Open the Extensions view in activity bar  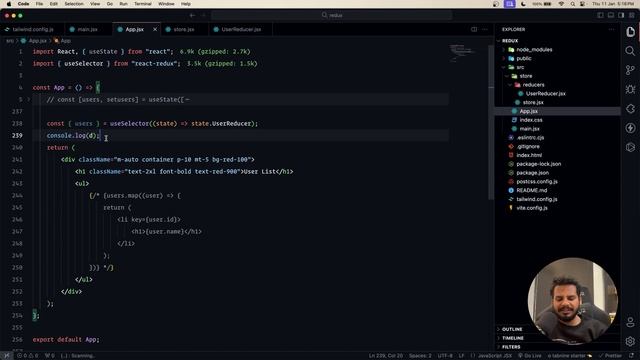pos(630,109)
